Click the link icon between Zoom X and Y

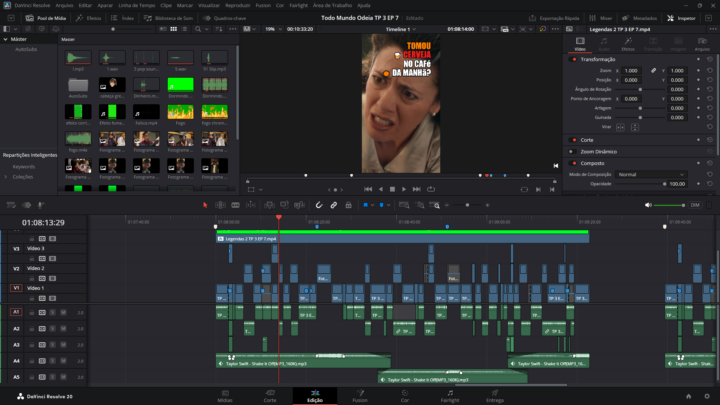[x=653, y=71]
